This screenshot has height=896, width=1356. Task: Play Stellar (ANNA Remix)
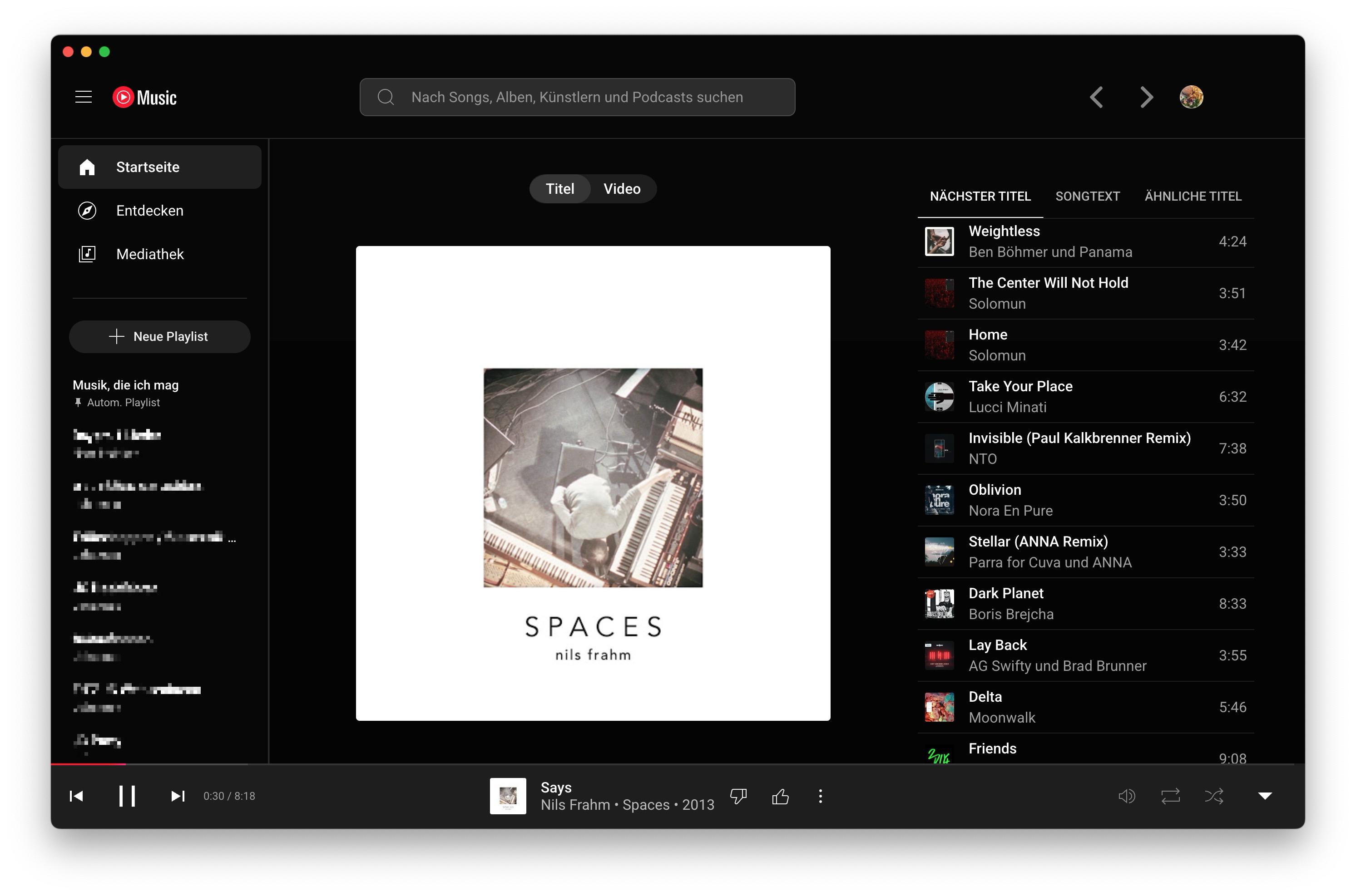pyautogui.click(x=1086, y=552)
